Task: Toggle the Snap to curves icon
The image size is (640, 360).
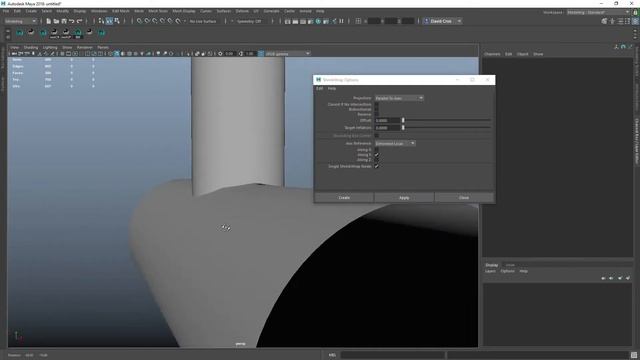Action: click(147, 21)
